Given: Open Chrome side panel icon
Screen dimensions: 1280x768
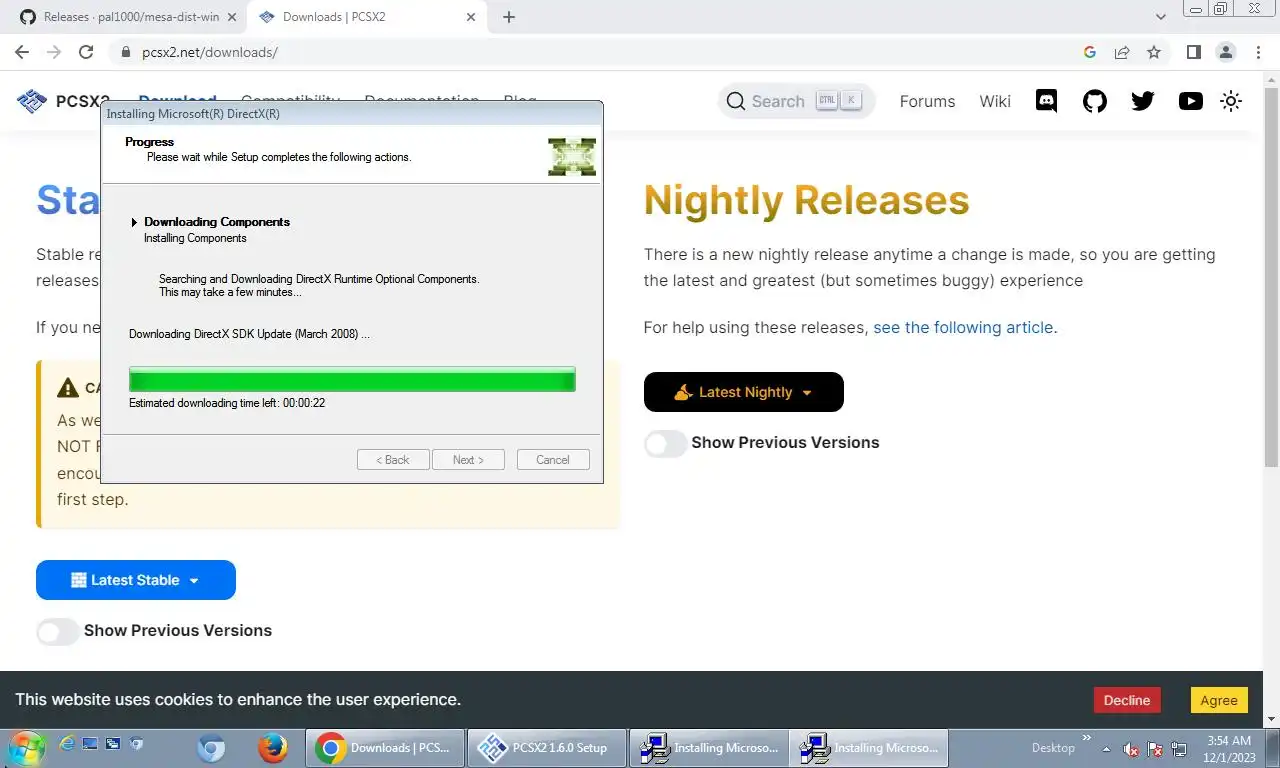Looking at the screenshot, I should (1194, 52).
